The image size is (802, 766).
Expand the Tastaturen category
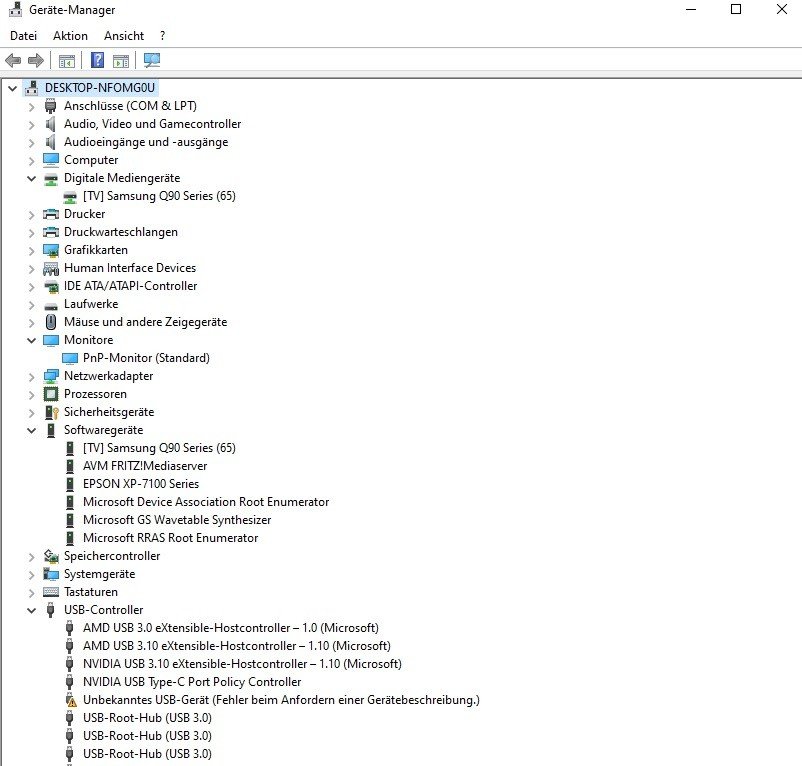(x=31, y=592)
